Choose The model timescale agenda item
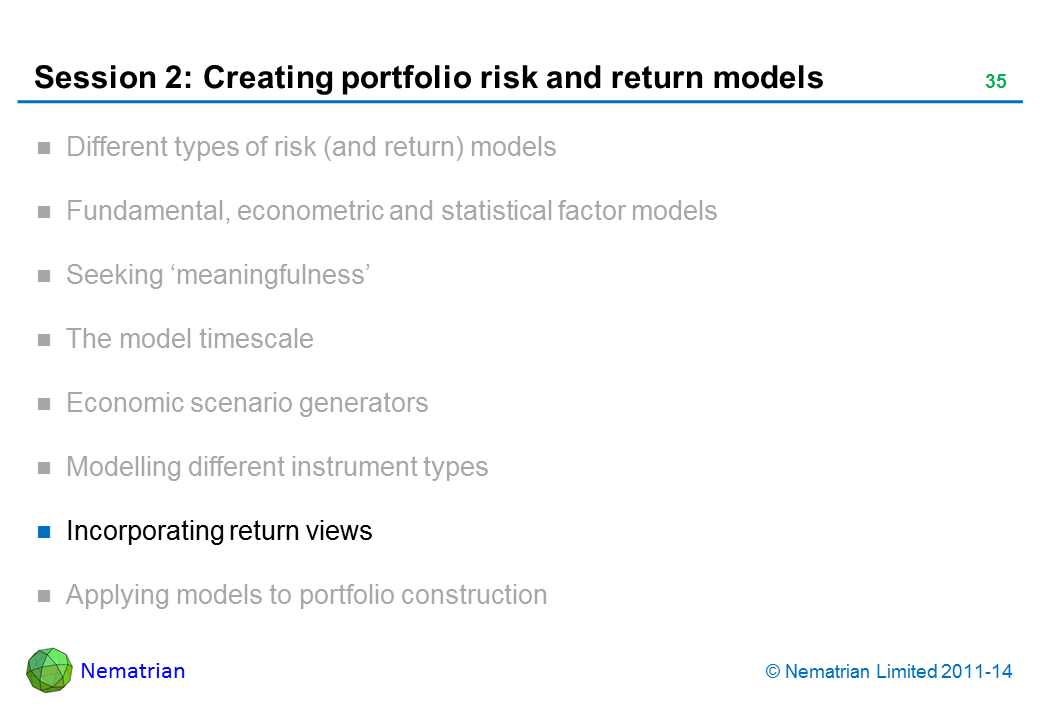The height and width of the screenshot is (720, 1040). (189, 339)
